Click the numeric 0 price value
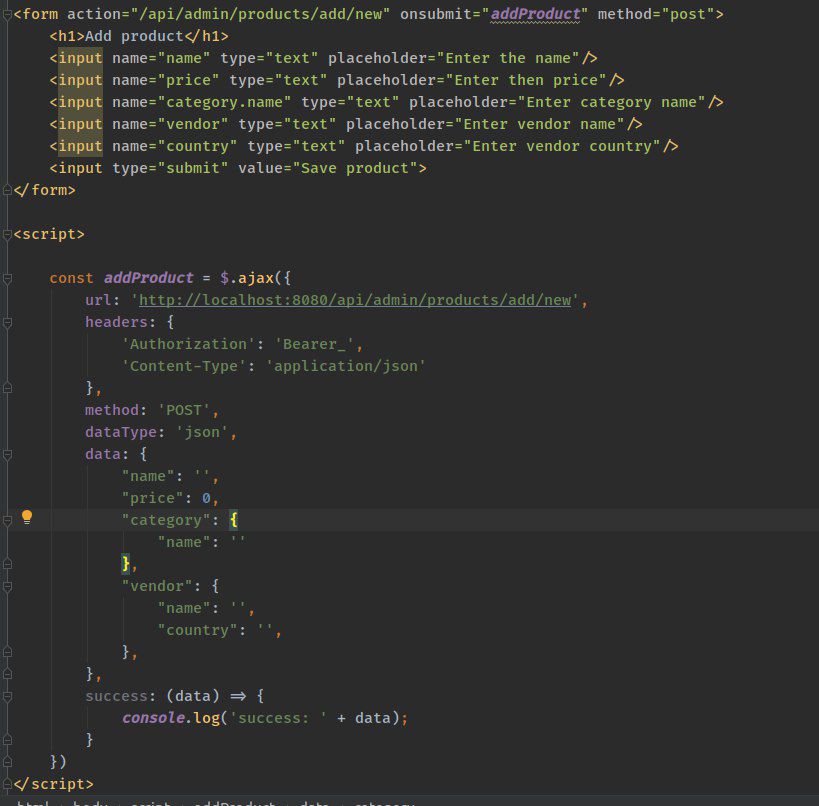819x806 pixels. pos(206,498)
